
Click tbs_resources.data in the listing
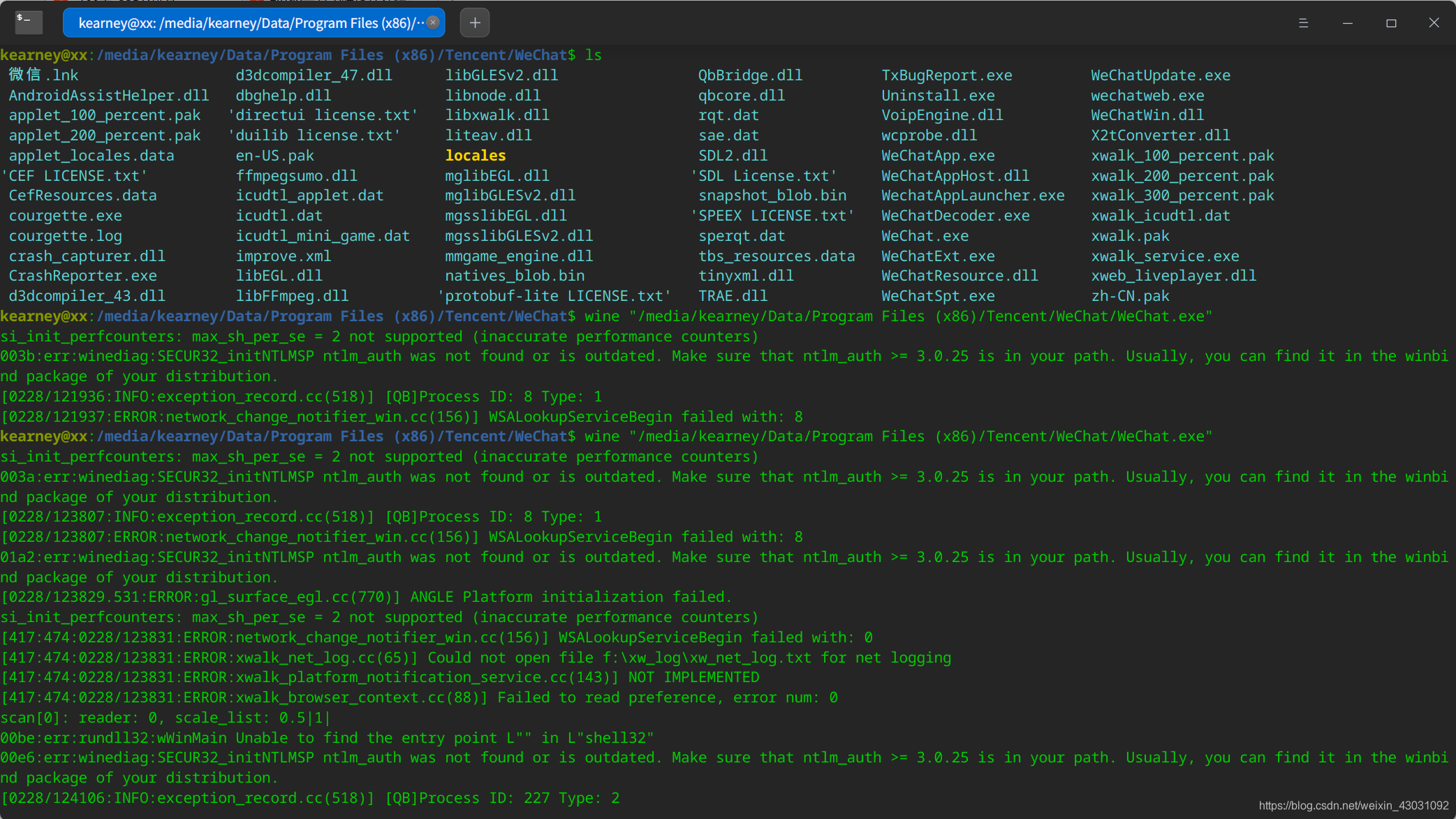pyautogui.click(x=777, y=256)
